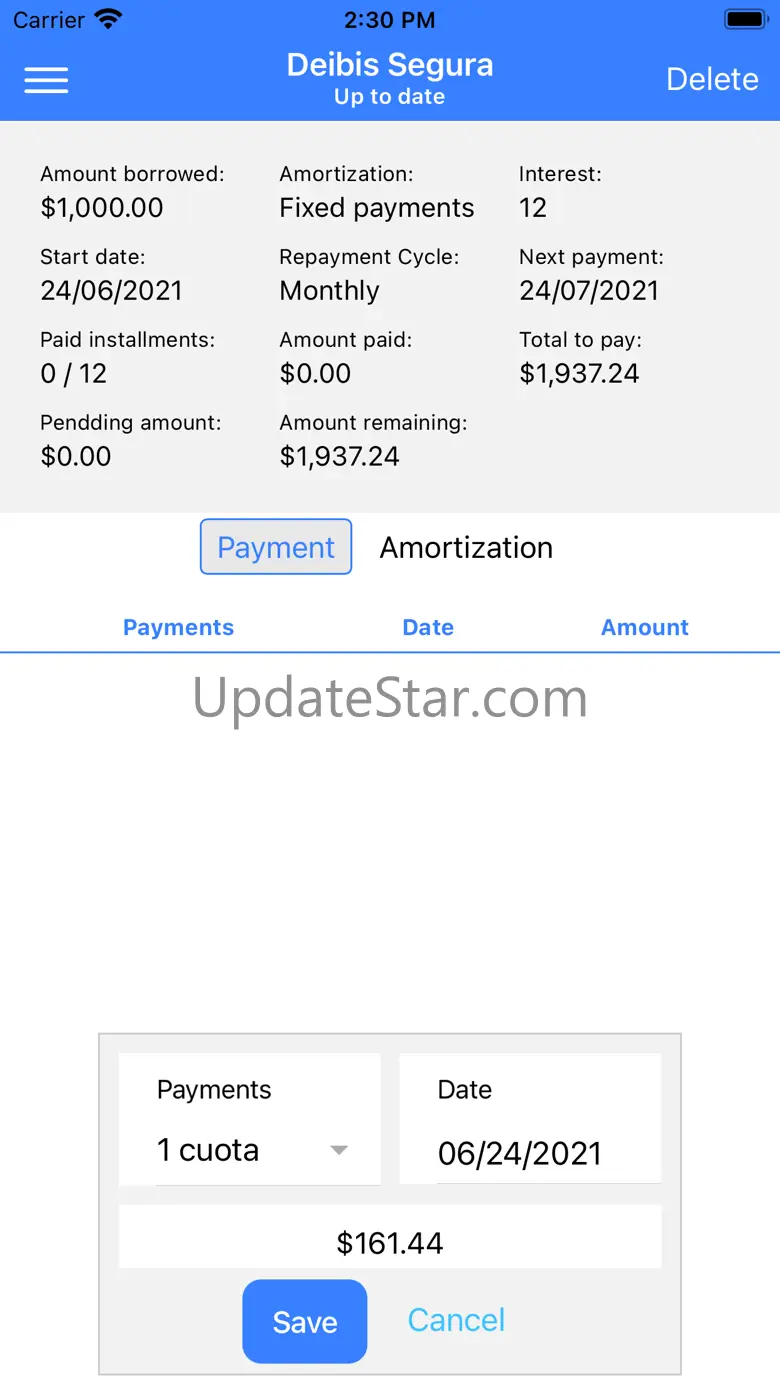Click the Payments column header
The height and width of the screenshot is (1387, 780).
pos(178,628)
